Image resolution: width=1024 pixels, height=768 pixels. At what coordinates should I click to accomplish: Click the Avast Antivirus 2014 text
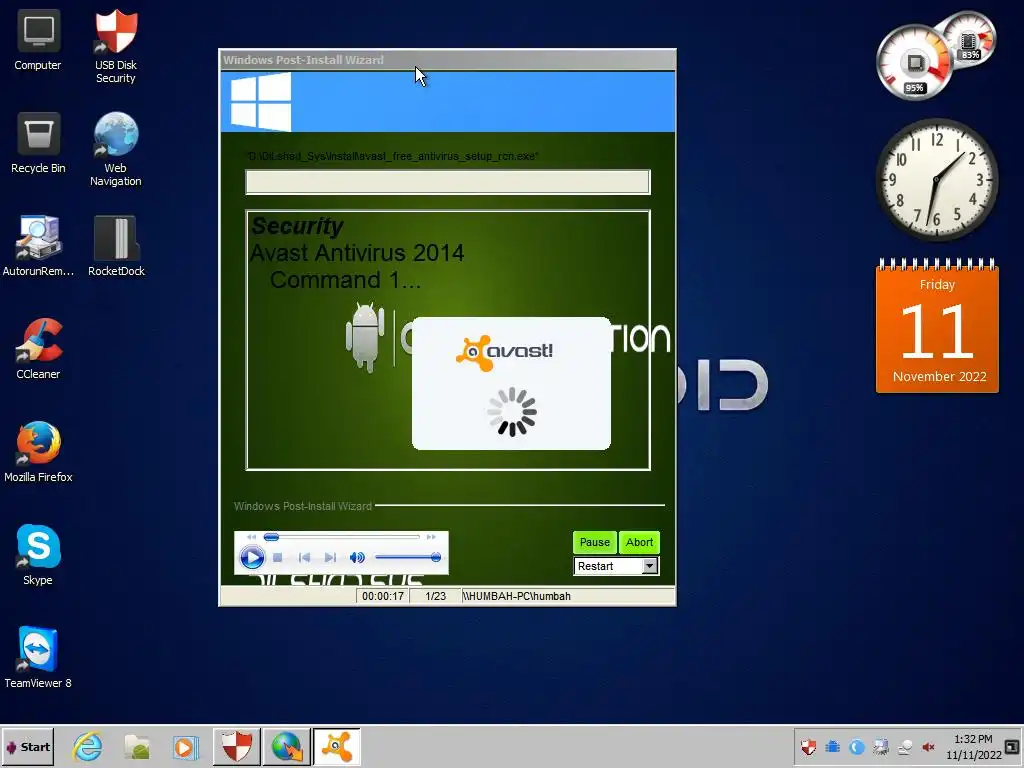[x=357, y=253]
